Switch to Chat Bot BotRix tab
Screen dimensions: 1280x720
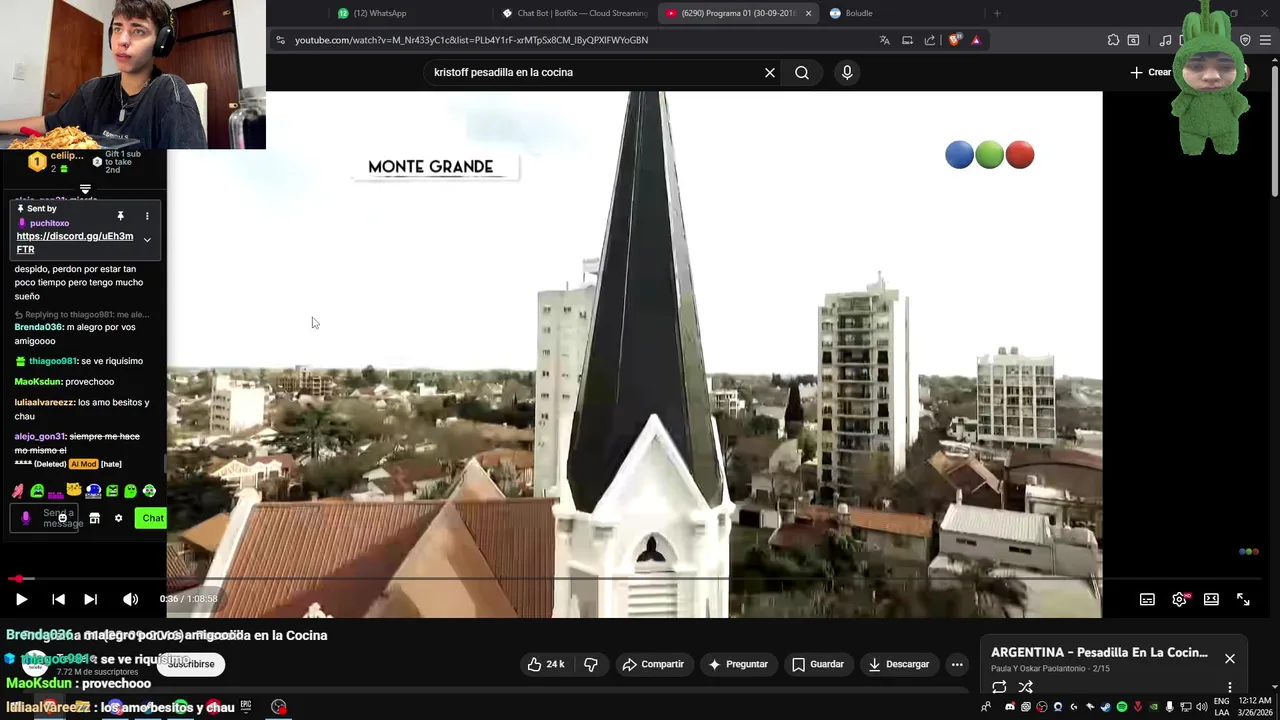pyautogui.click(x=575, y=13)
